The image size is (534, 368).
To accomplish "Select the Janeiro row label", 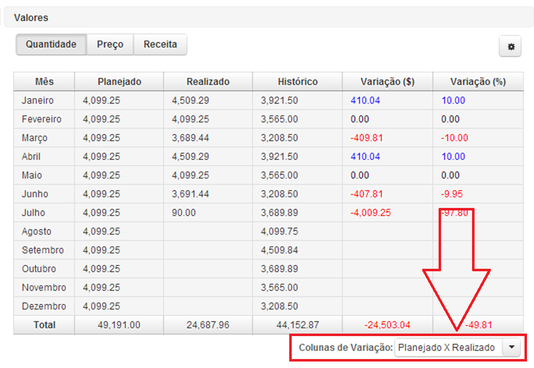I will coord(37,100).
